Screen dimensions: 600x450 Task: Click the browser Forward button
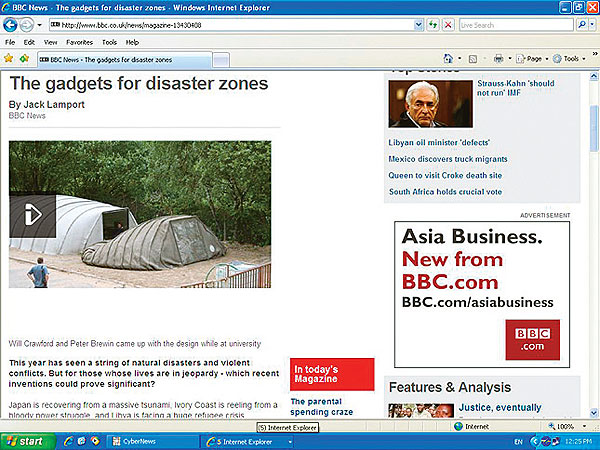[26, 25]
